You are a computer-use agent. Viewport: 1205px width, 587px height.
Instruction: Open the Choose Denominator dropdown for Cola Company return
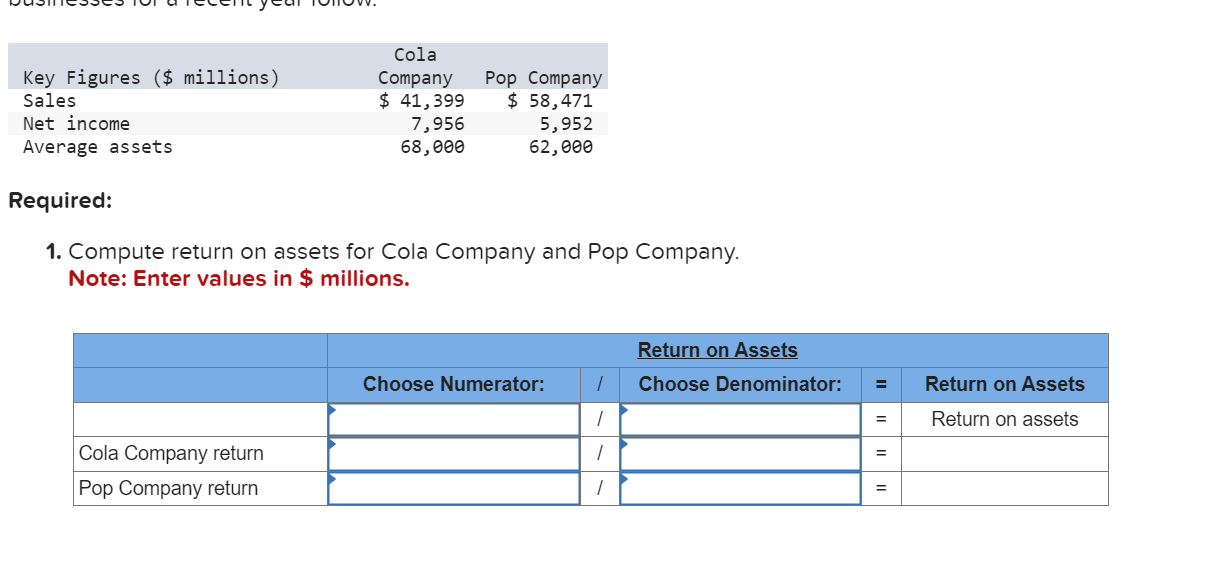click(x=738, y=453)
